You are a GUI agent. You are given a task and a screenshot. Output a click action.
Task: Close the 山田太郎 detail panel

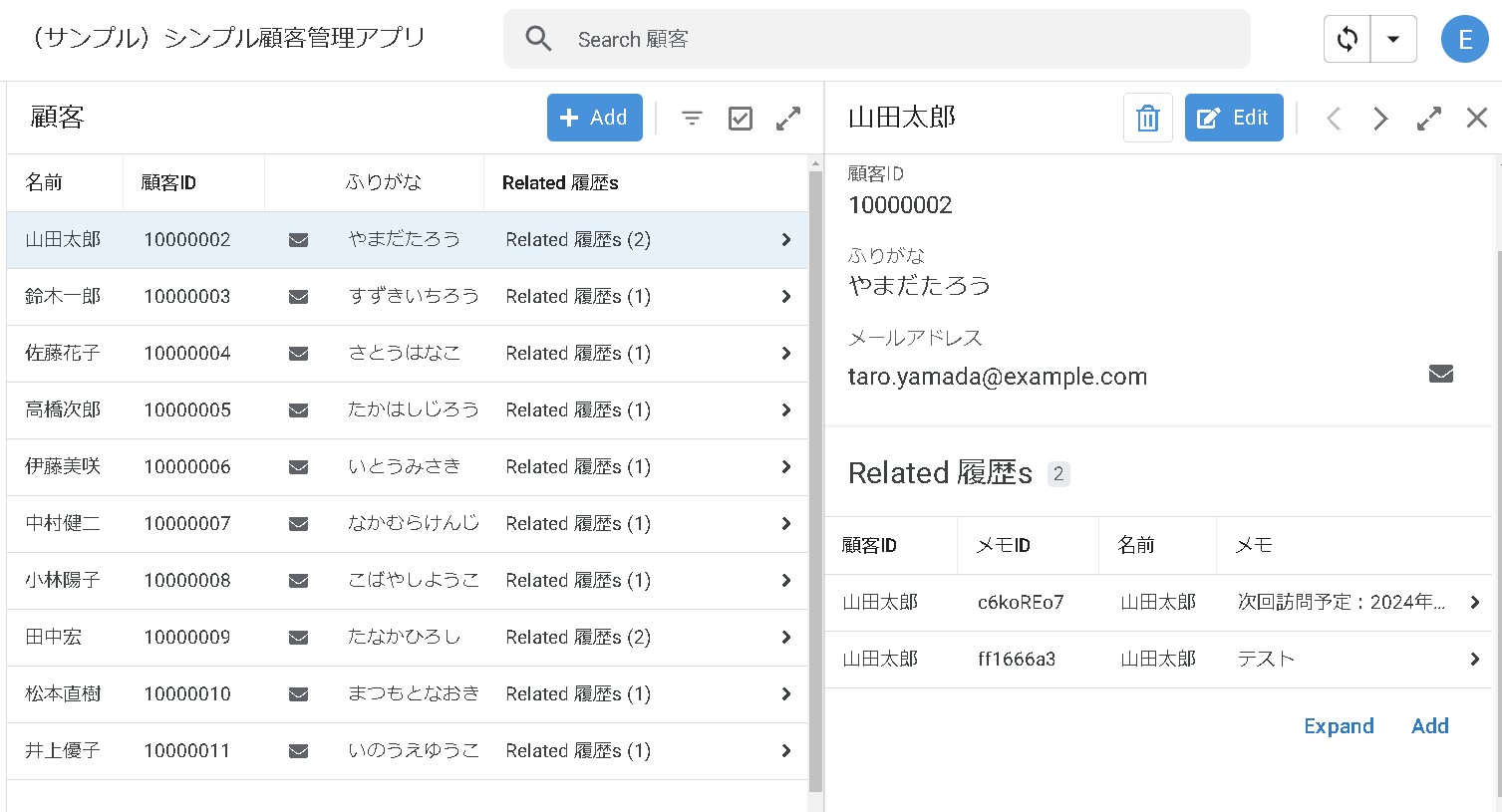pos(1476,117)
